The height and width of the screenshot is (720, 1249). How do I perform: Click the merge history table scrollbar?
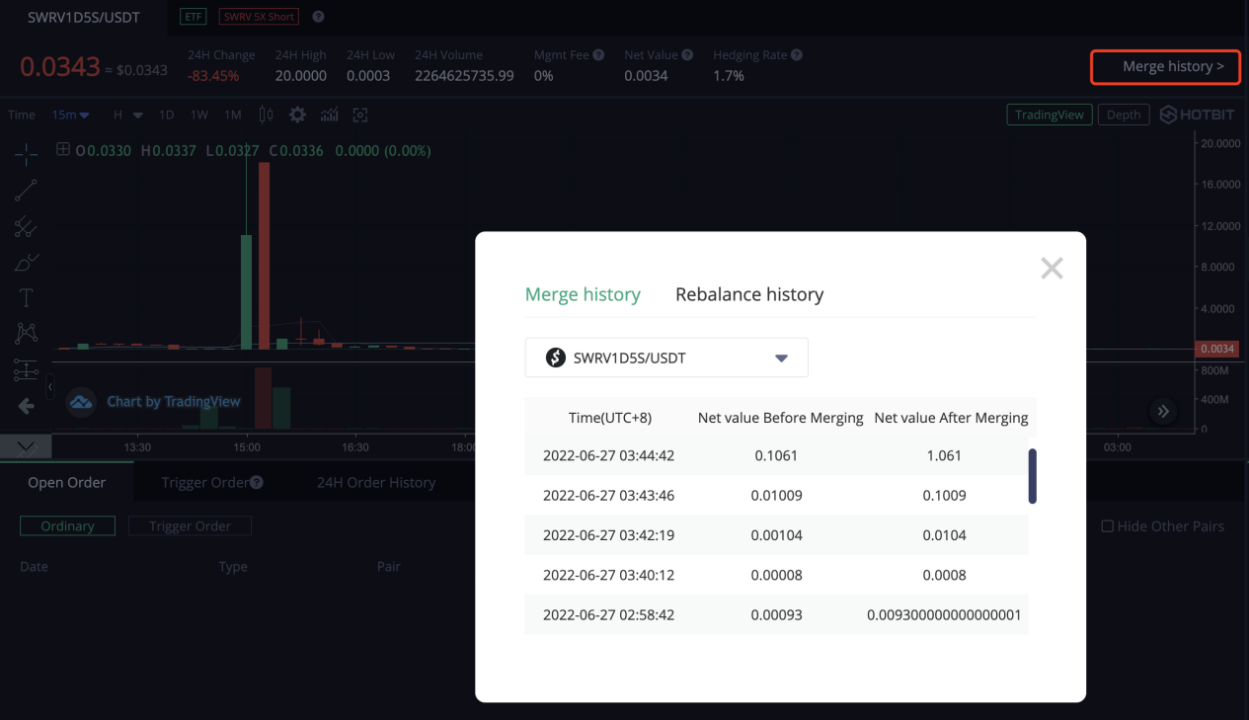pyautogui.click(x=1032, y=476)
